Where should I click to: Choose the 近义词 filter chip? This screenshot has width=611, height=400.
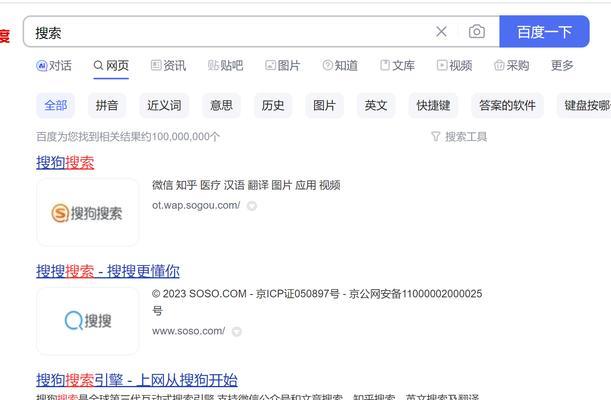click(164, 105)
